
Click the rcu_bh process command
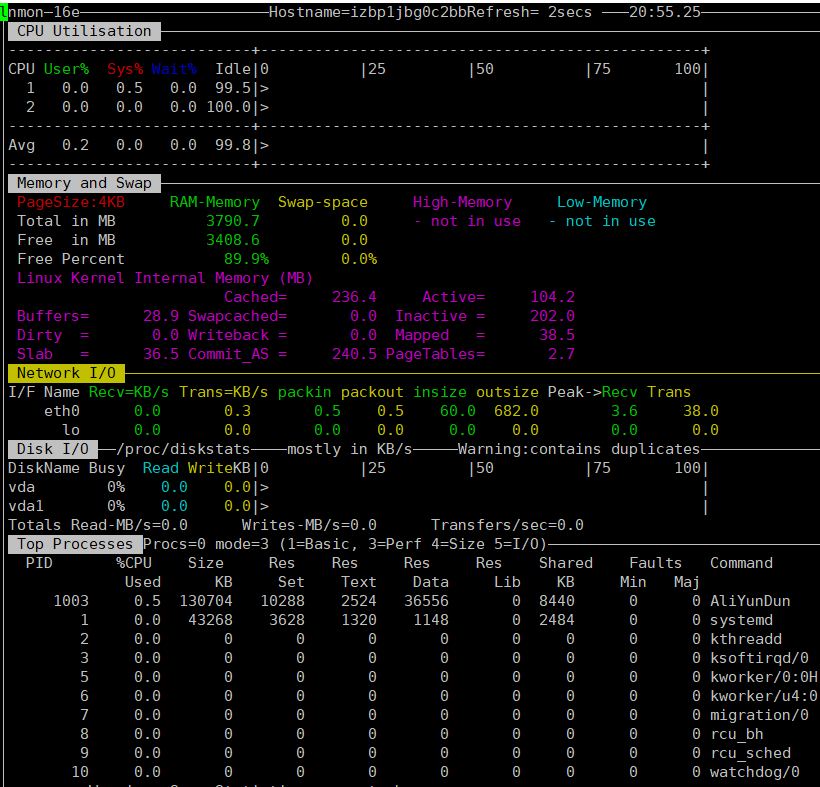(736, 734)
